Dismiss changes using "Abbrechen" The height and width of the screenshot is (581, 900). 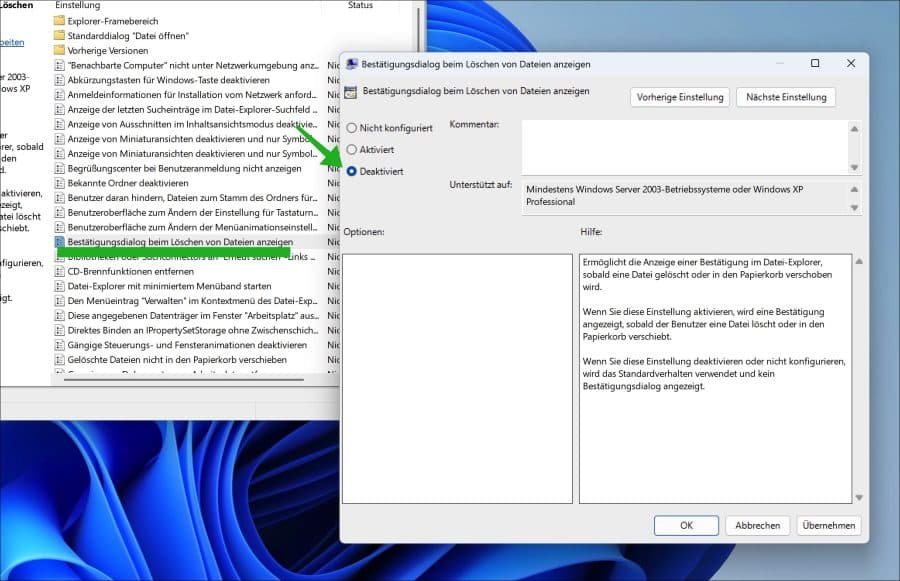[x=757, y=524]
